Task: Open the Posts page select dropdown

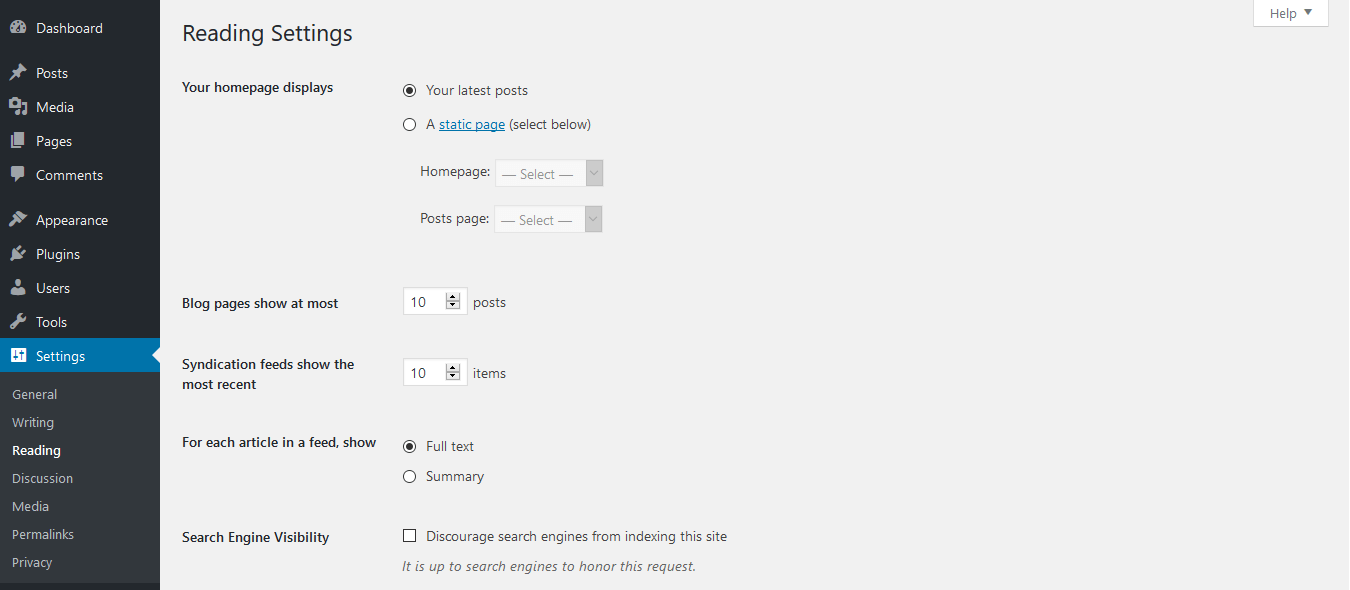Action: click(548, 220)
